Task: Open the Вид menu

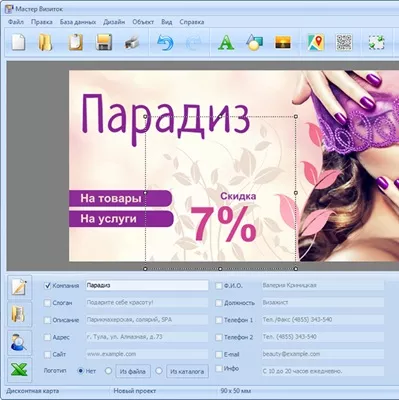Action: 167,22
